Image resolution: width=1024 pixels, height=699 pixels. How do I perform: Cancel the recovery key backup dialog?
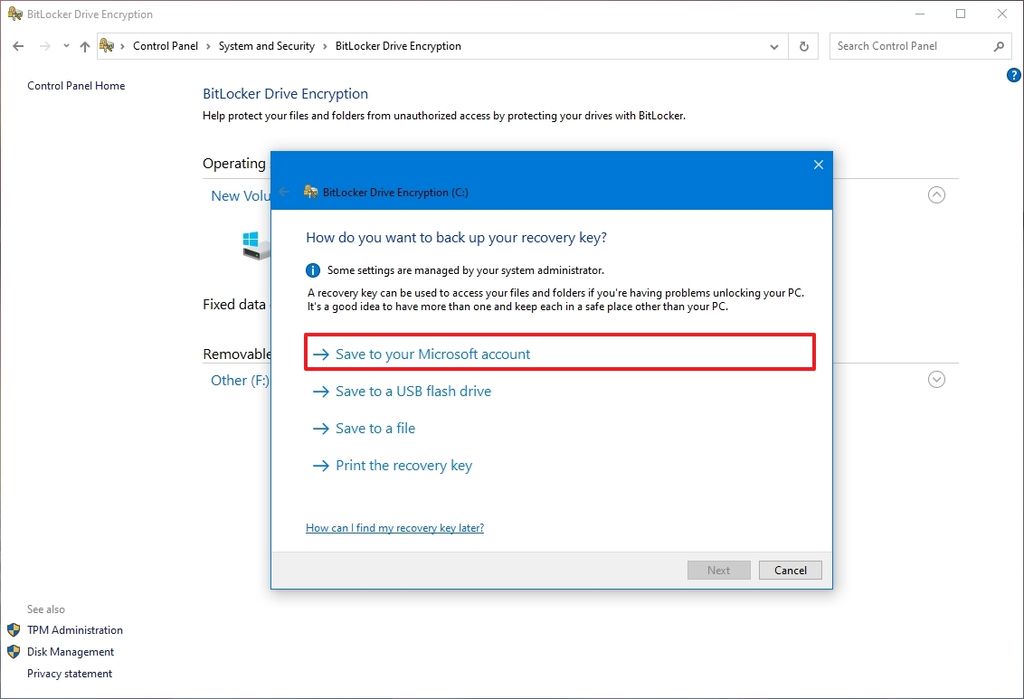[x=790, y=570]
